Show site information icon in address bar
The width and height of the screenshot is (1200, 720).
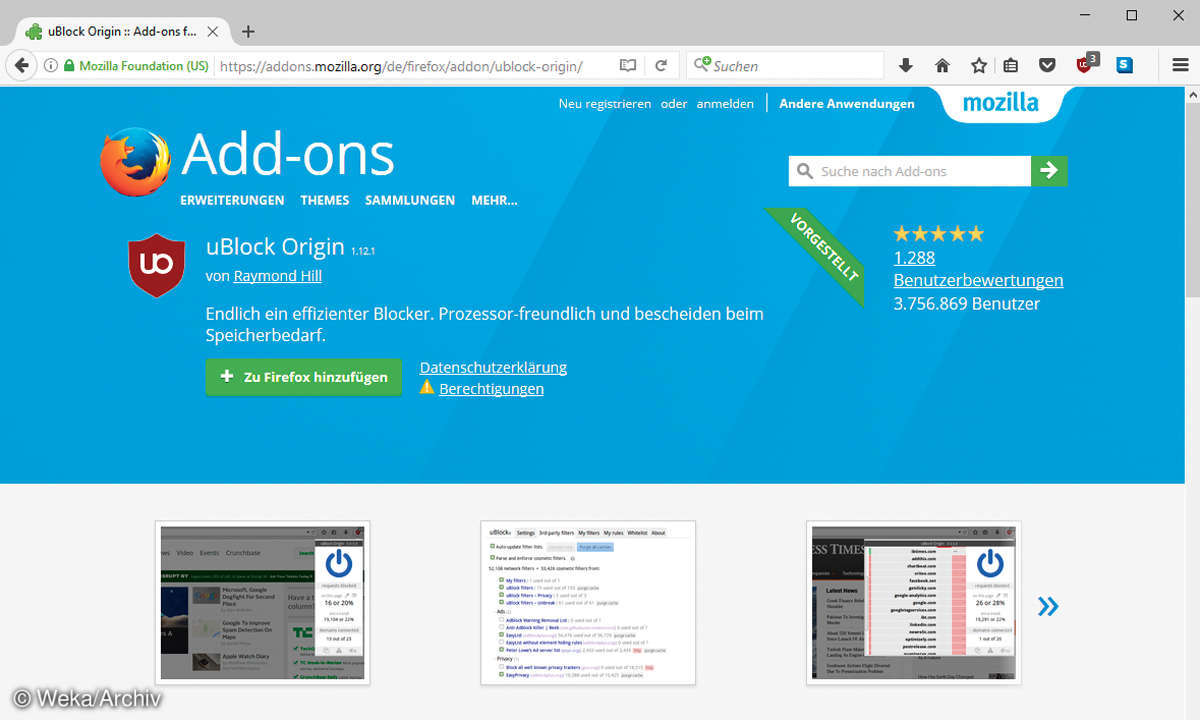point(50,66)
